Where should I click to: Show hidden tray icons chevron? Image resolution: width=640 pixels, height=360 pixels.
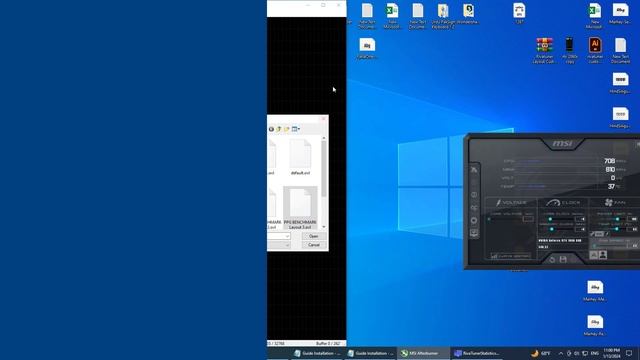[x=561, y=353]
